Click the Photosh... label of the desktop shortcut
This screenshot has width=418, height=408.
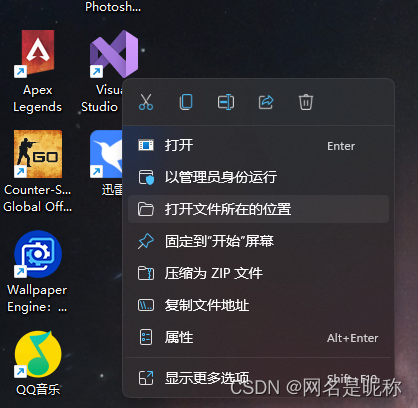pyautogui.click(x=113, y=7)
